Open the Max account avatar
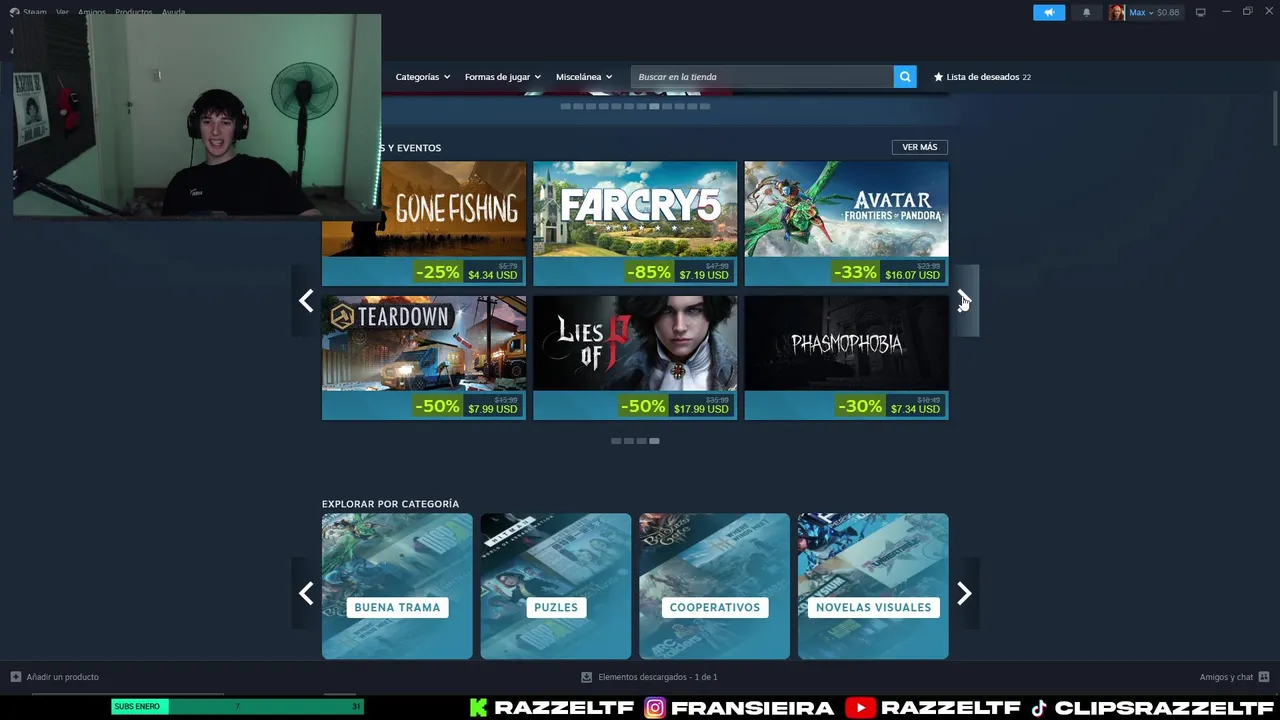Image resolution: width=1280 pixels, height=720 pixels. (1116, 12)
